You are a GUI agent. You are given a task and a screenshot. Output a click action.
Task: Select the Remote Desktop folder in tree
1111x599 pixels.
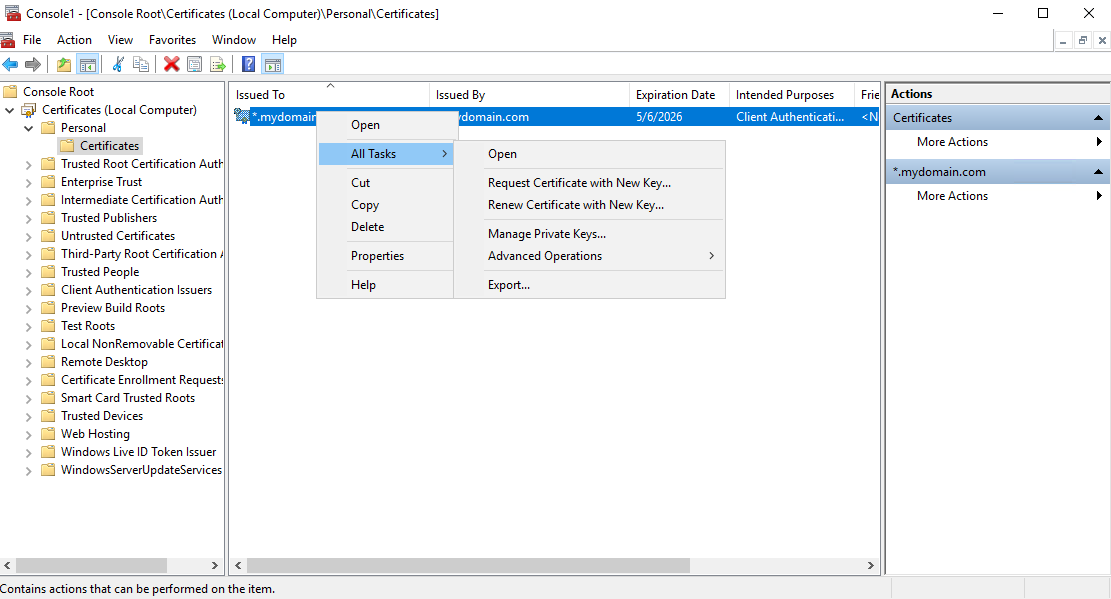(x=104, y=362)
